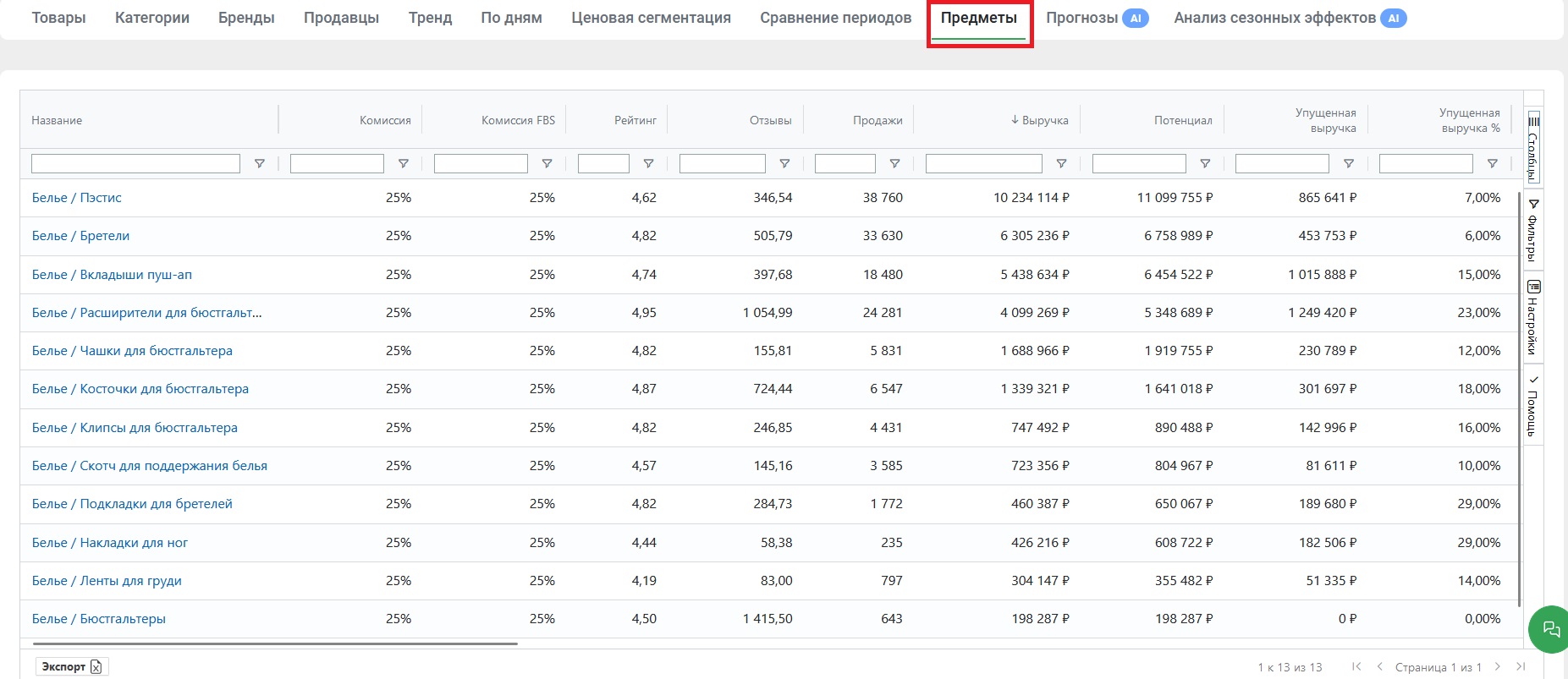Sort by Название column header
The height and width of the screenshot is (679, 1568).
[x=57, y=120]
